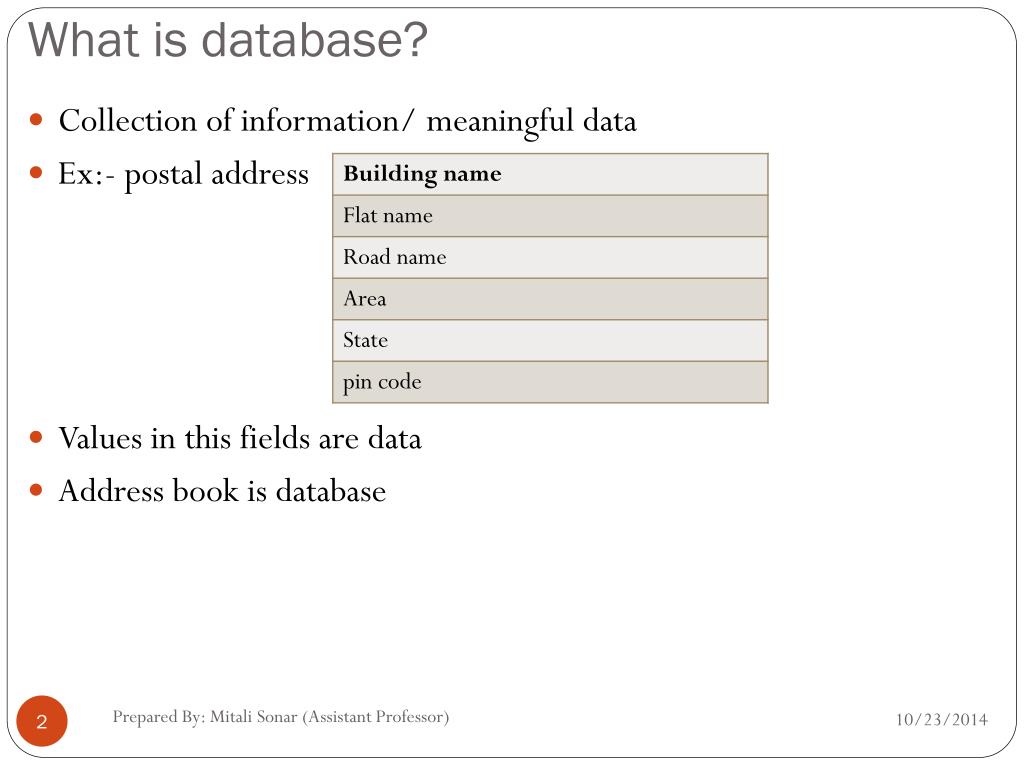
Task: Click the orange bullet before 'Ex:- postal address'
Action: (x=36, y=173)
